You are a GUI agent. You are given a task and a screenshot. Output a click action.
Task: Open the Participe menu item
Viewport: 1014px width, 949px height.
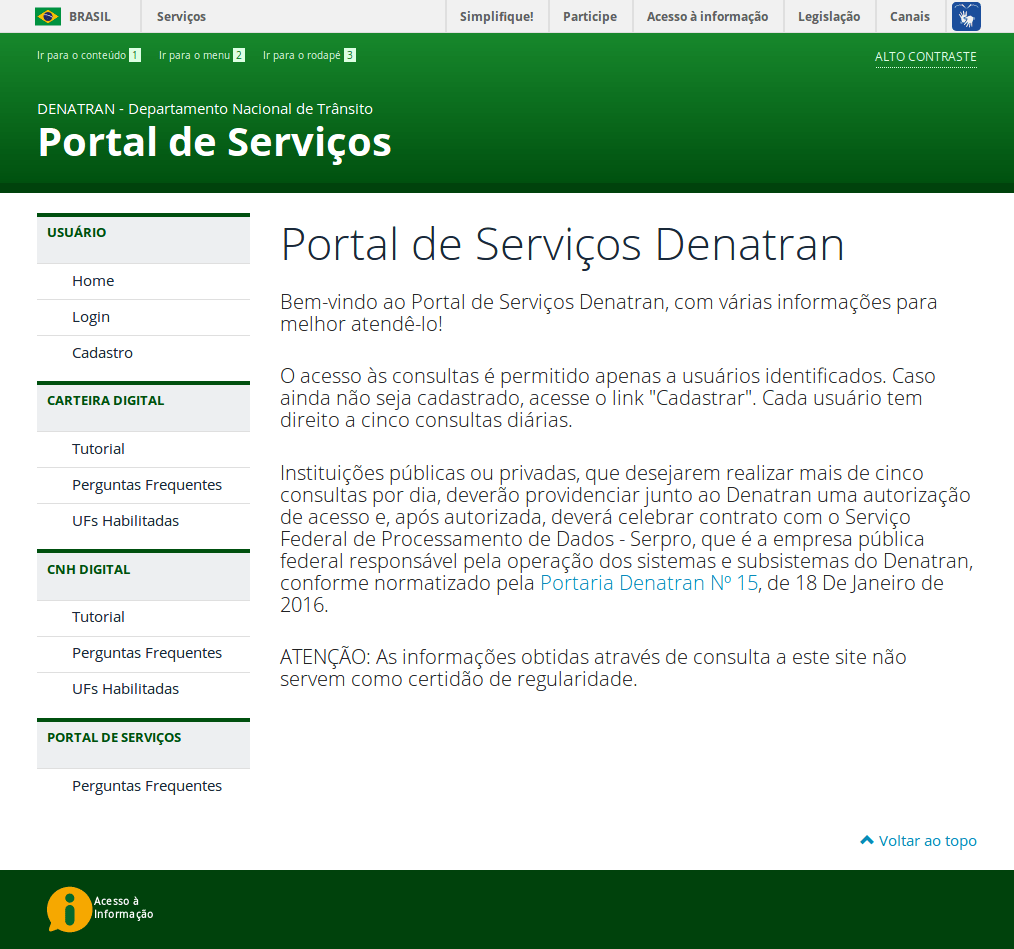pyautogui.click(x=590, y=17)
